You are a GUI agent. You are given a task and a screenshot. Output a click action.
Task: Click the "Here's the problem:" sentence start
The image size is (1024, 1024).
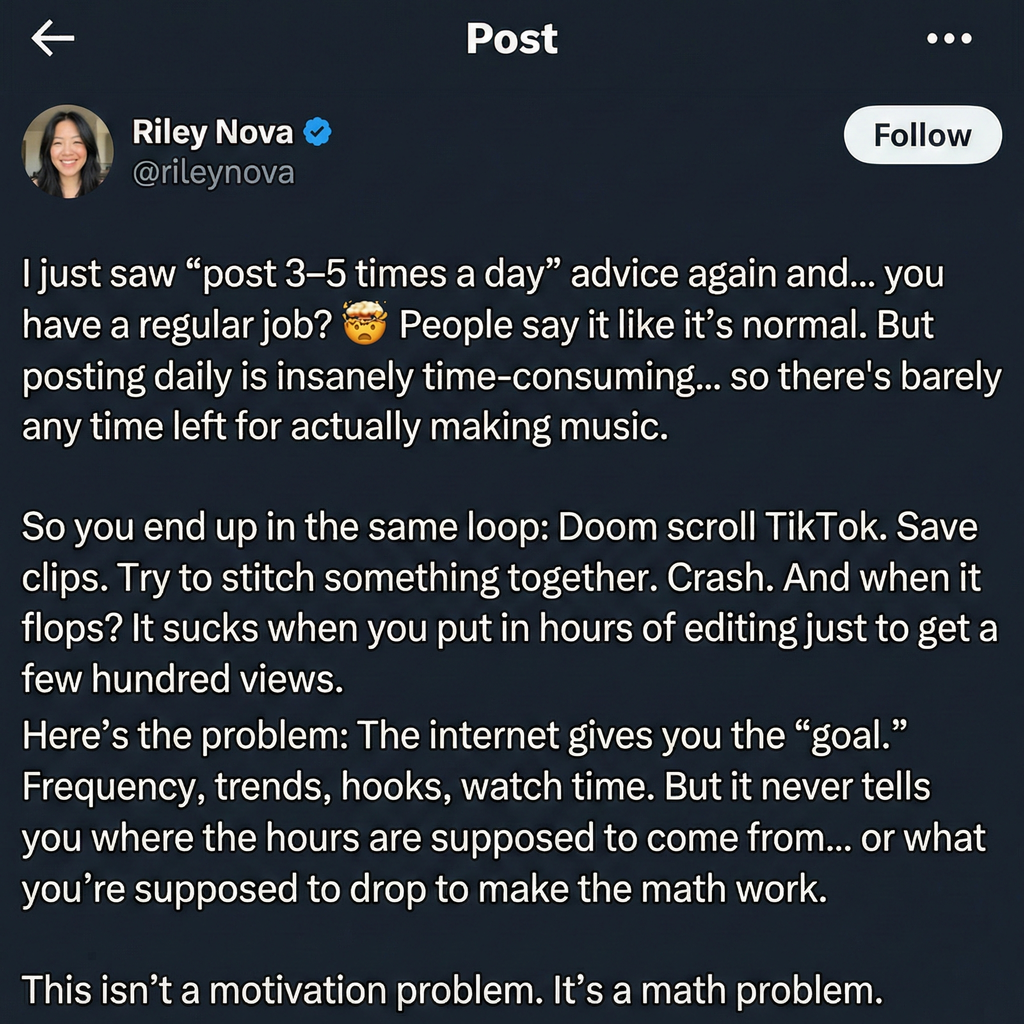tap(185, 736)
